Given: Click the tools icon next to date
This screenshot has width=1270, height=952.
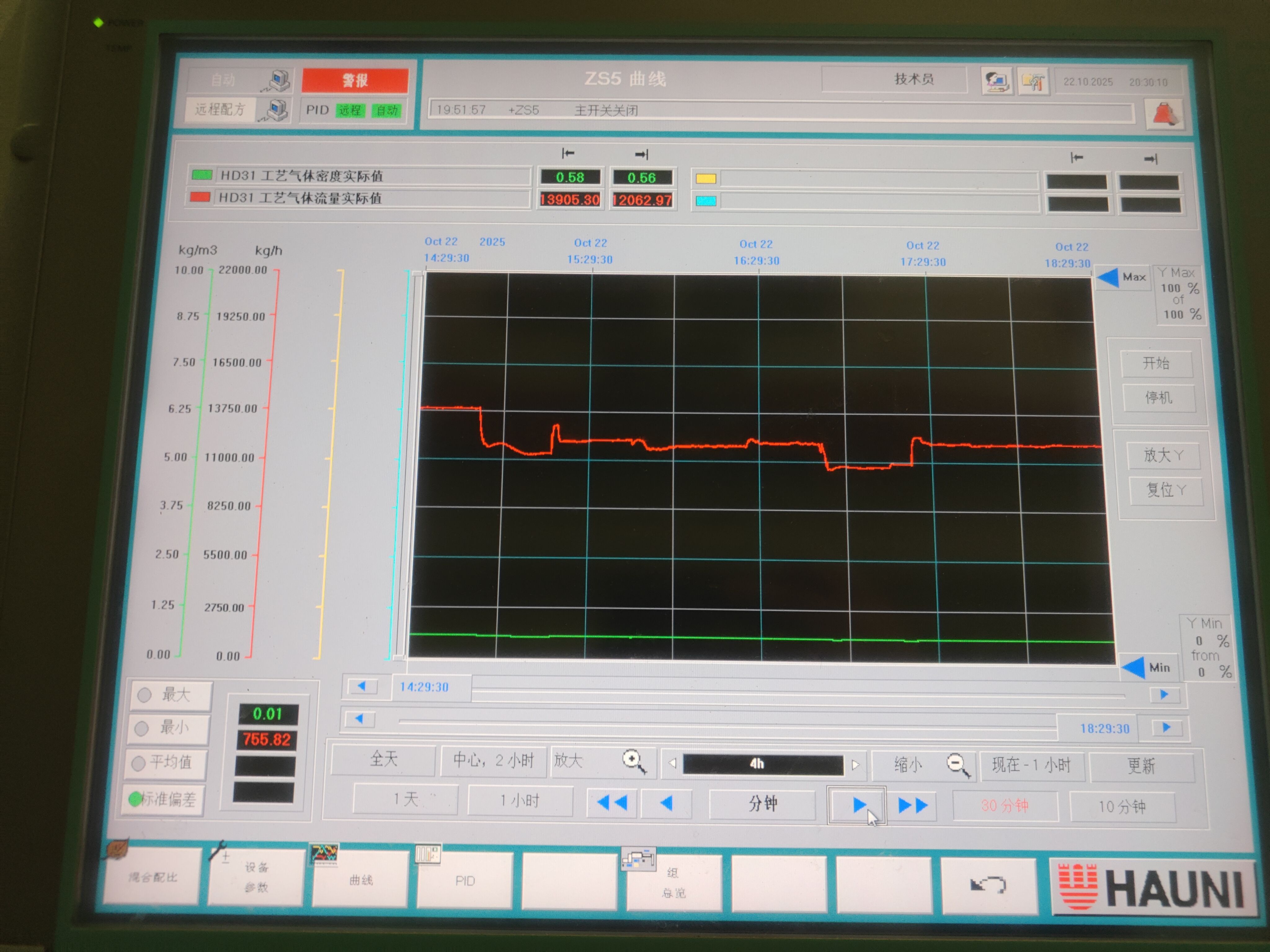Looking at the screenshot, I should 1033,82.
